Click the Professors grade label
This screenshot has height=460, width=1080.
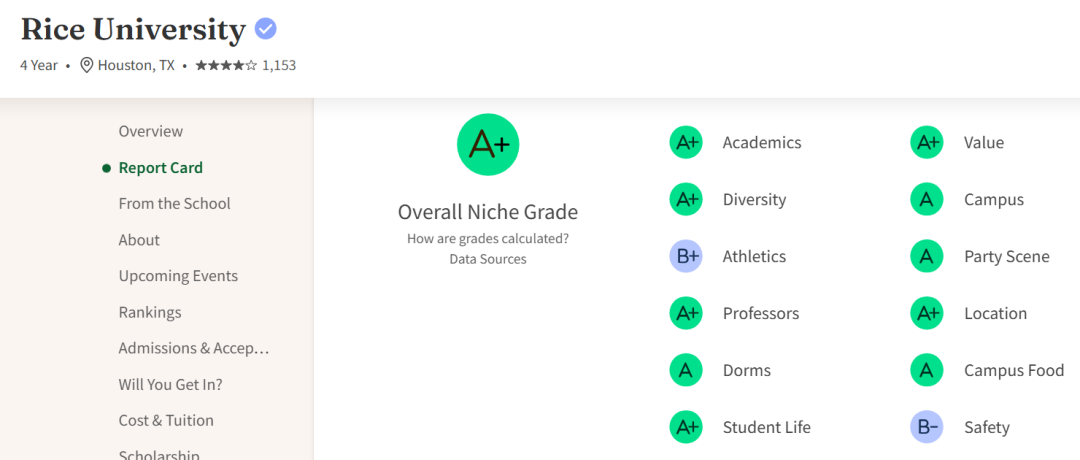tap(761, 313)
